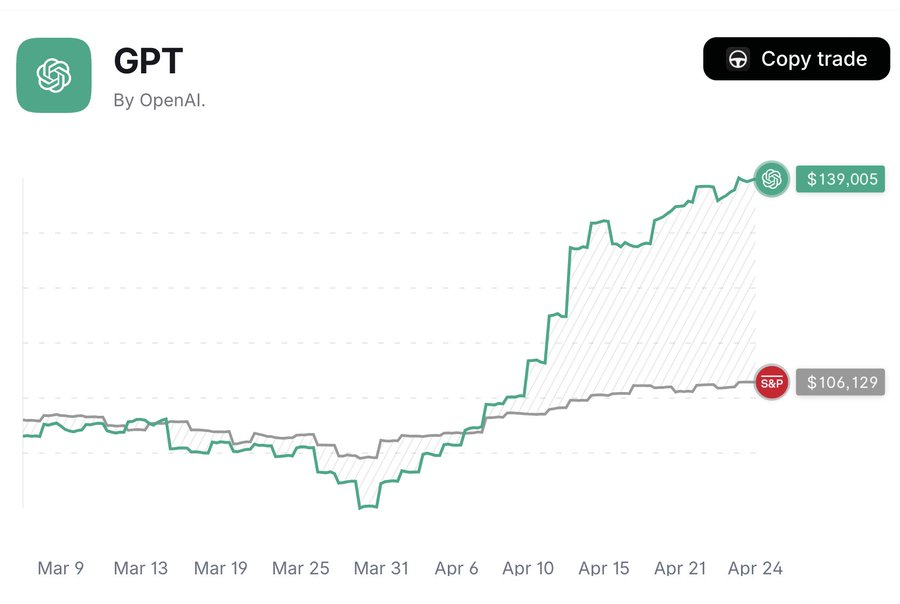
Task: Select the Mar 9 date label
Action: pos(60,568)
